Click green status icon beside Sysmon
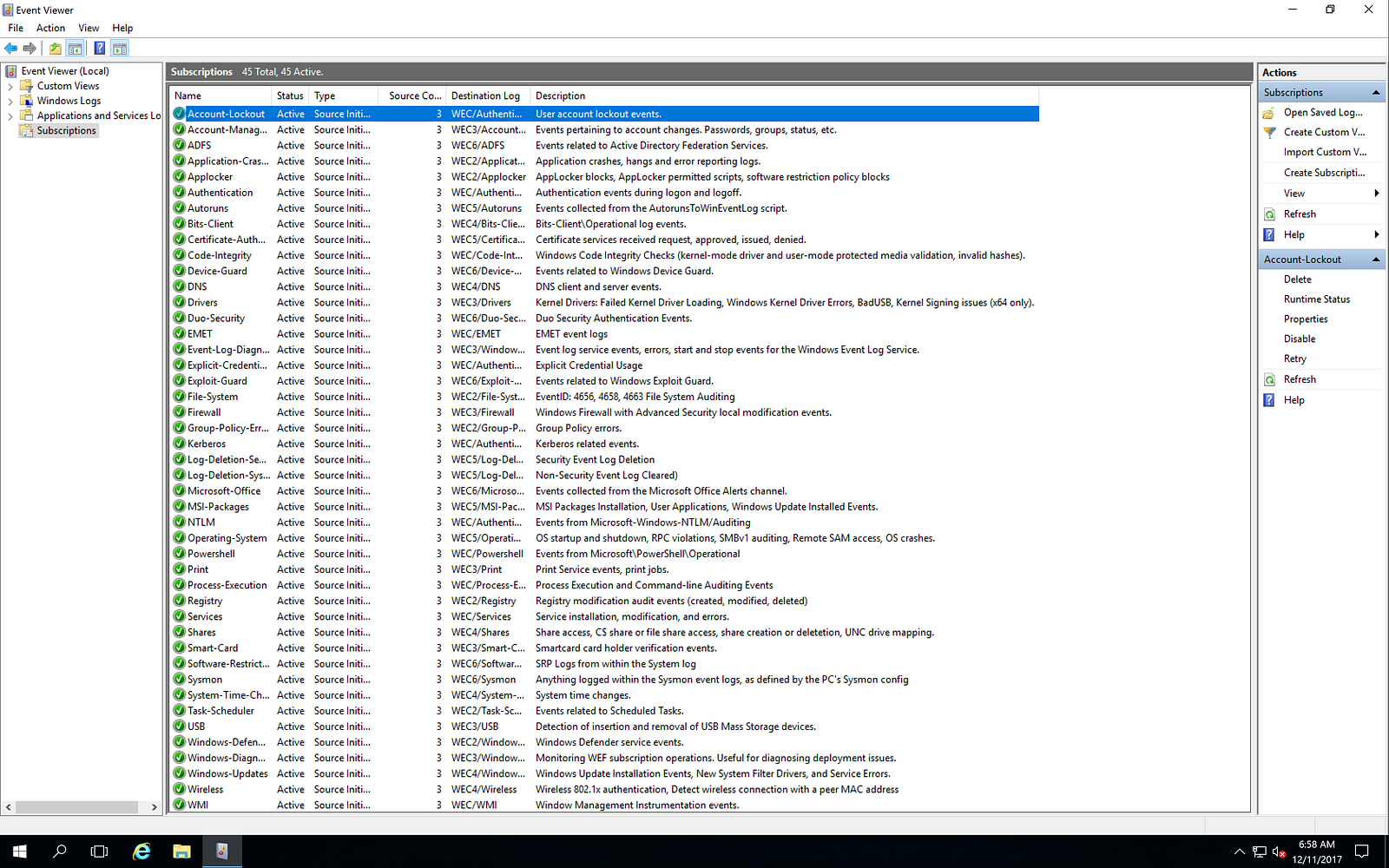The height and width of the screenshot is (868, 1389). (x=179, y=680)
